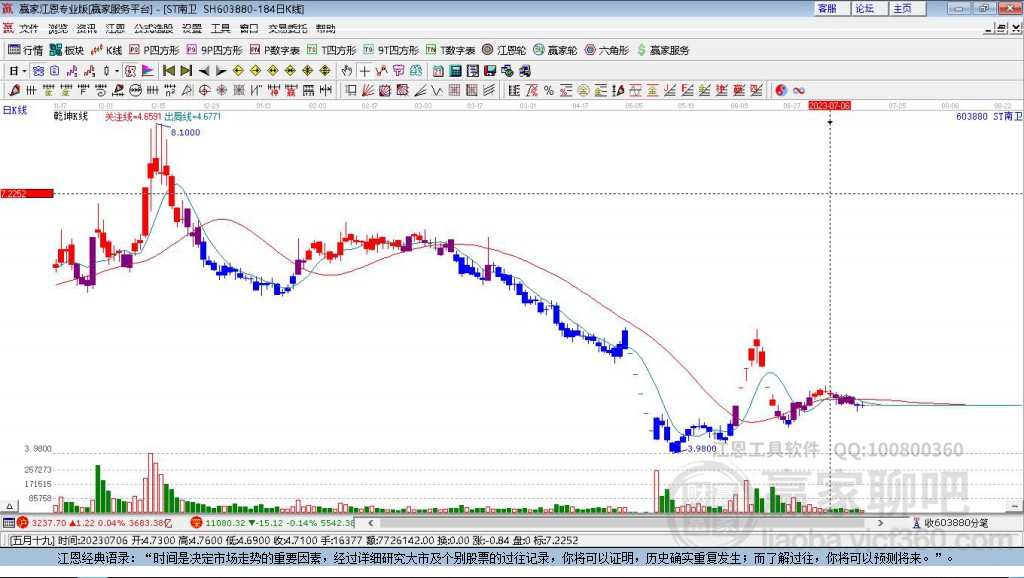Open the 9T四方形 tool
Viewport: 1024px width, 578px height.
[391, 50]
